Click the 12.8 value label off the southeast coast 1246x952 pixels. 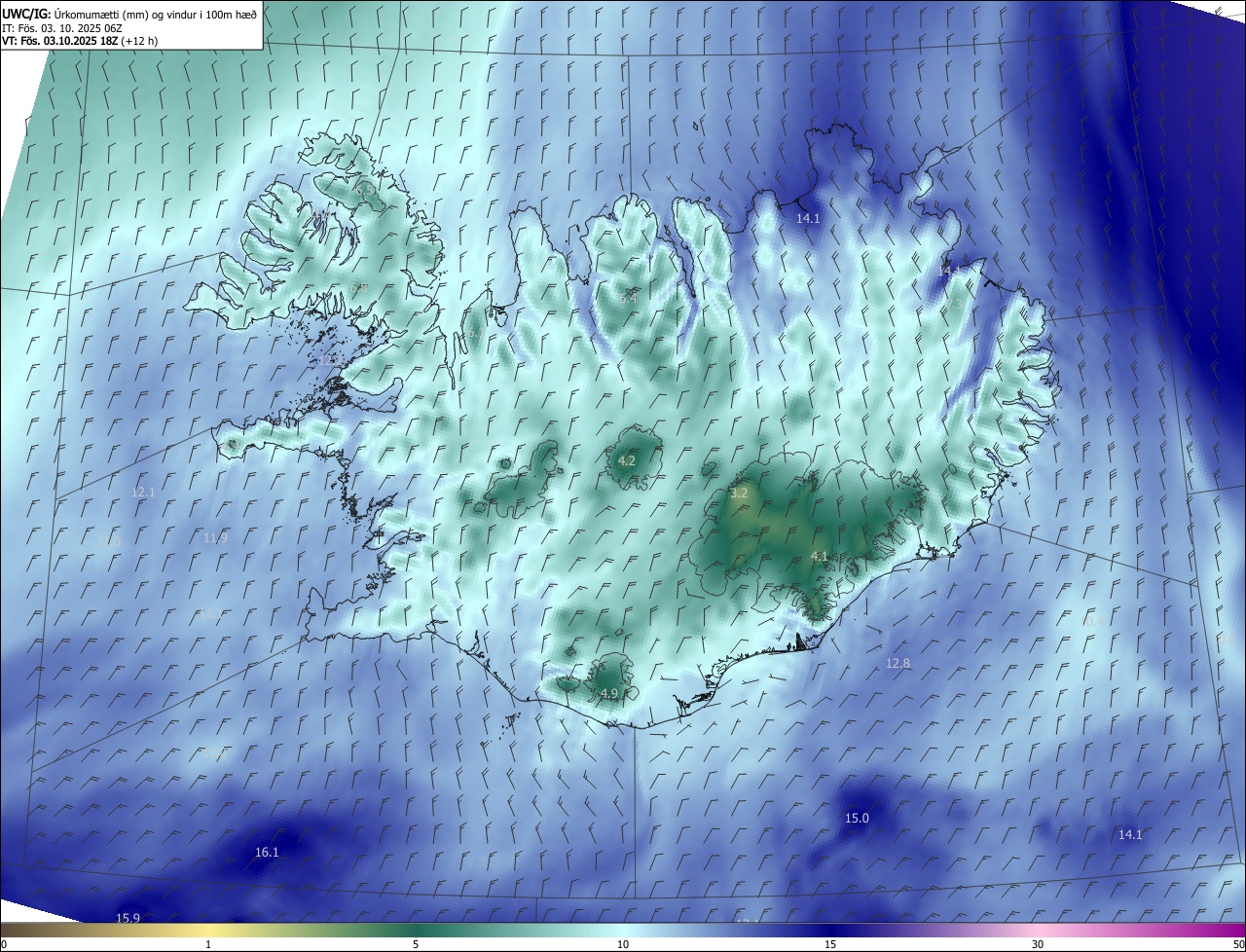coord(898,663)
